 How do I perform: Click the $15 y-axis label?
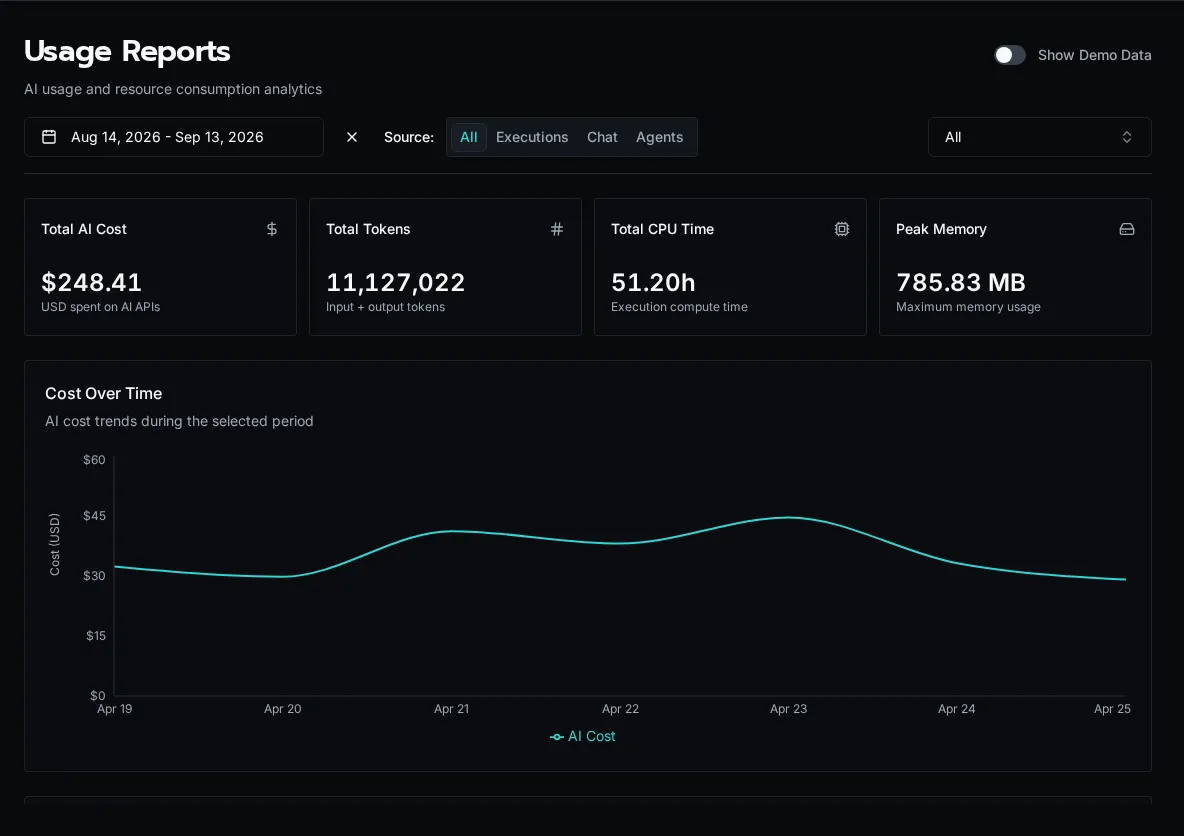96,636
